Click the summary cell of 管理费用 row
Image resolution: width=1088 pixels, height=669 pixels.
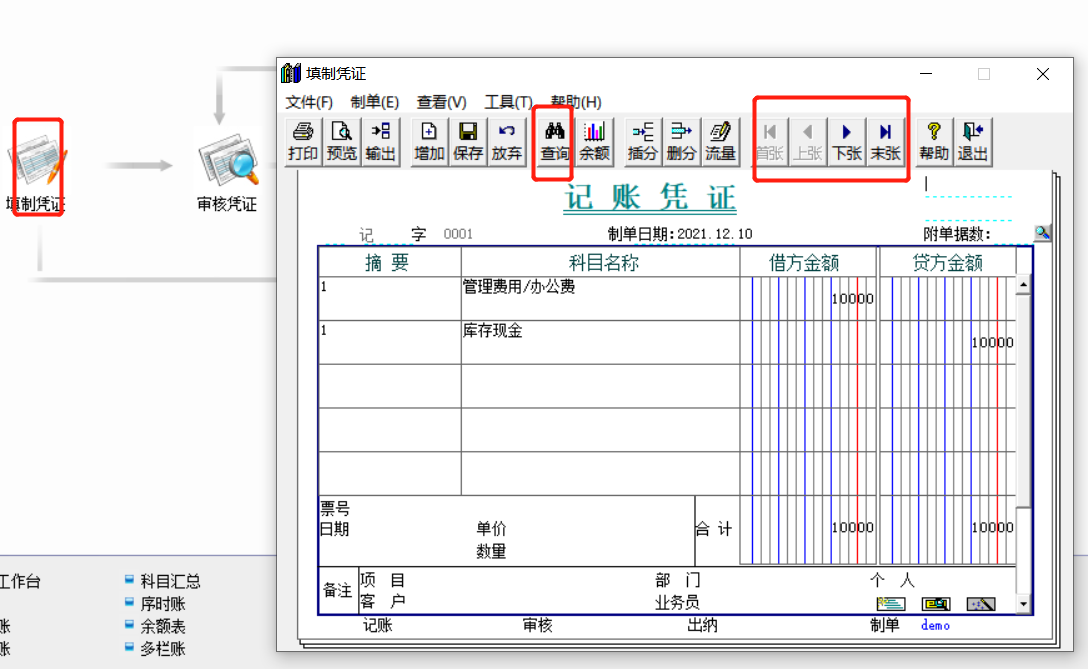(389, 298)
